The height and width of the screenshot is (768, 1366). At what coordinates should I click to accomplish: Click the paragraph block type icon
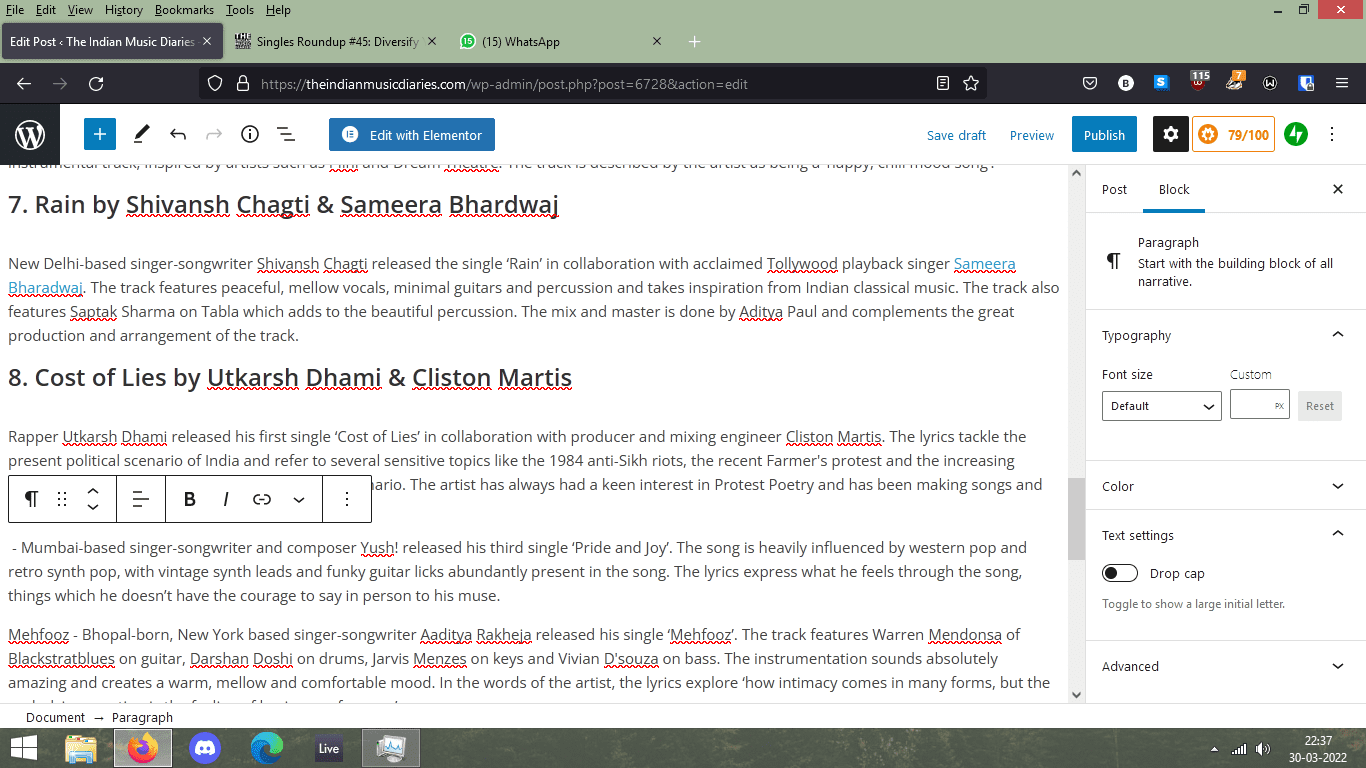point(31,499)
